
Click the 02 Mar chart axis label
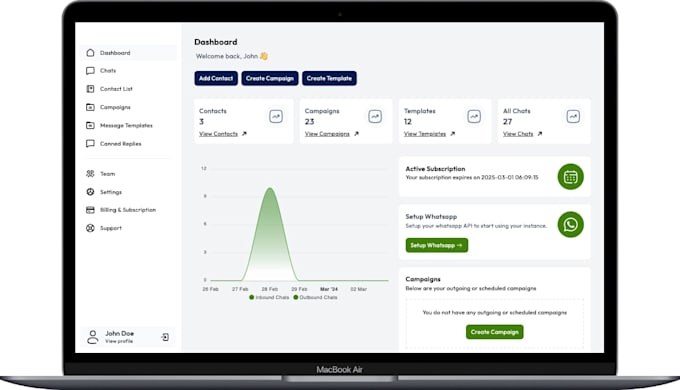tap(359, 289)
